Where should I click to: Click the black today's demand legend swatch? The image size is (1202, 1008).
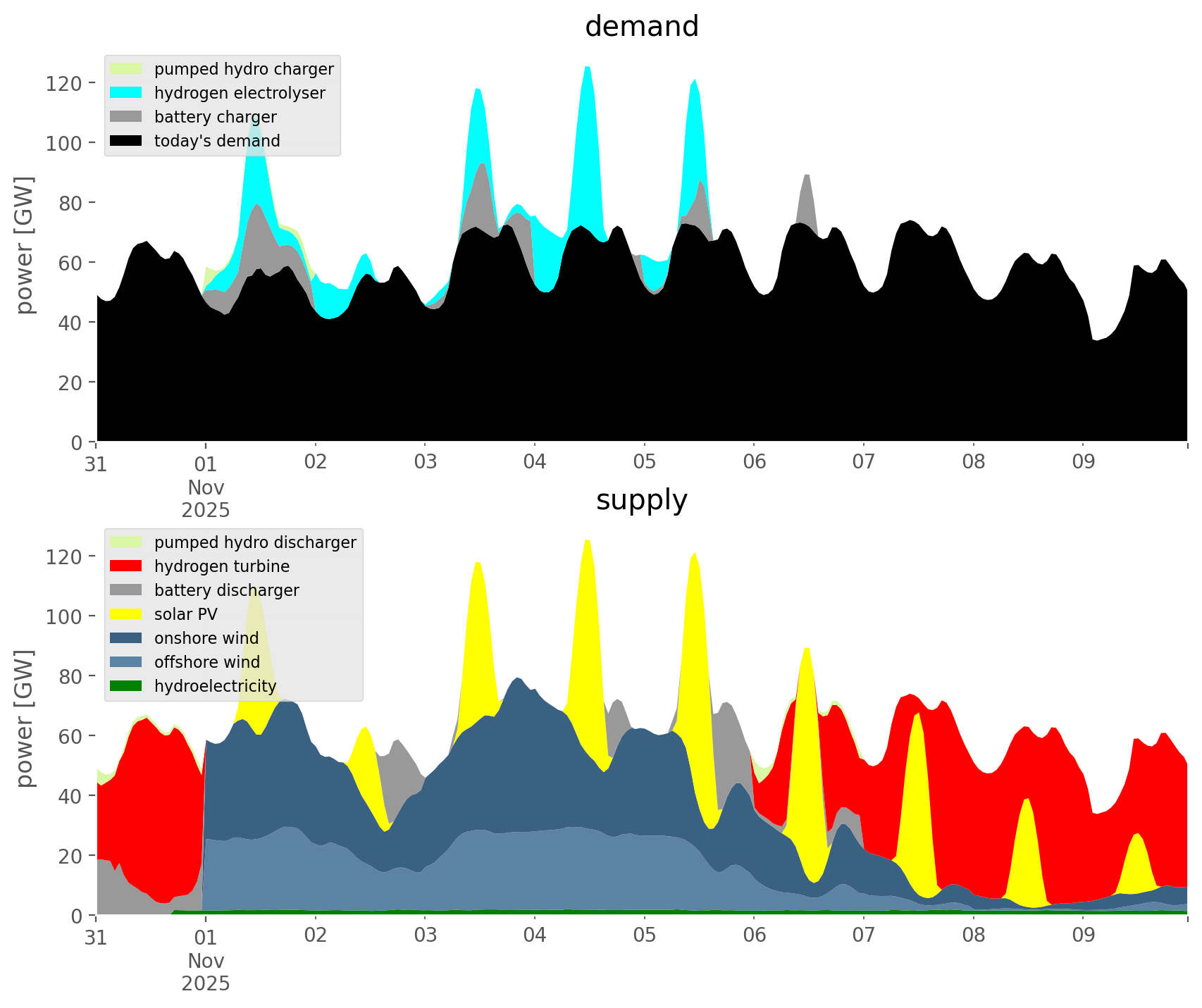pyautogui.click(x=126, y=141)
